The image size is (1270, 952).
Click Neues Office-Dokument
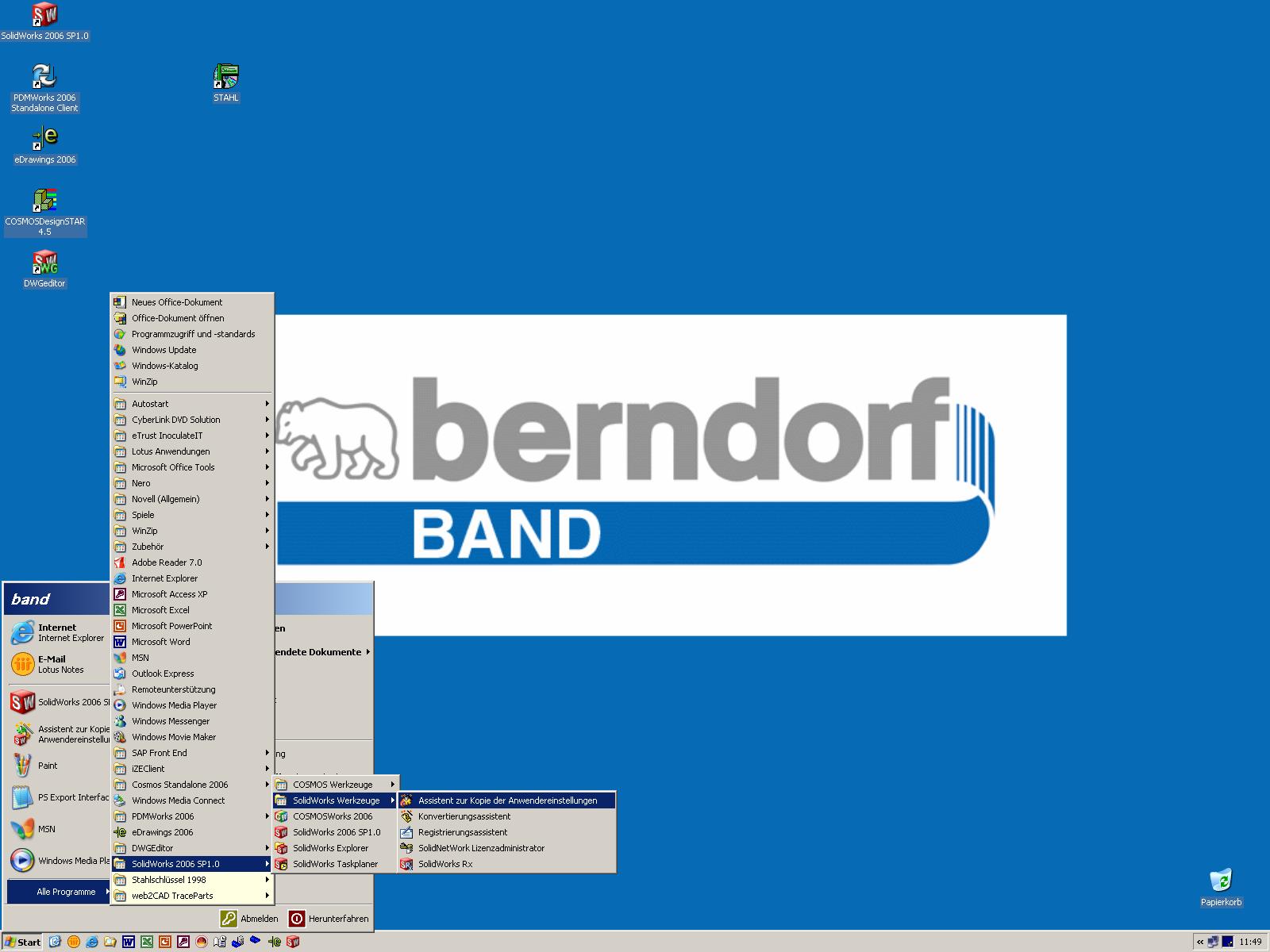(x=192, y=302)
